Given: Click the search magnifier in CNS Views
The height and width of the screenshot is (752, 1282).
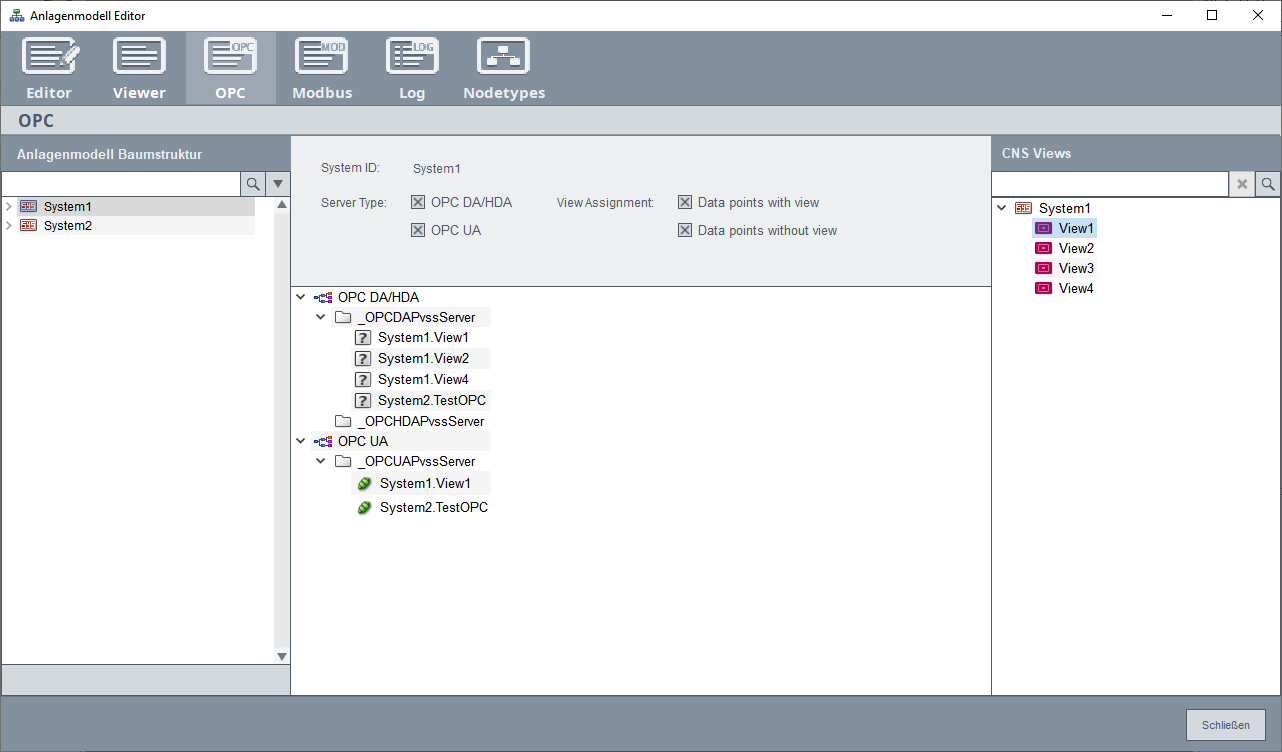Looking at the screenshot, I should tap(1267, 184).
